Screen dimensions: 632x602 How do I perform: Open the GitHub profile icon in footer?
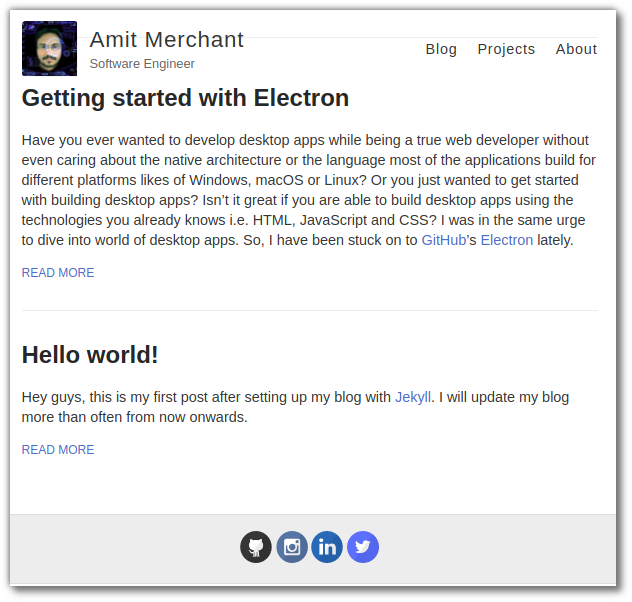256,547
